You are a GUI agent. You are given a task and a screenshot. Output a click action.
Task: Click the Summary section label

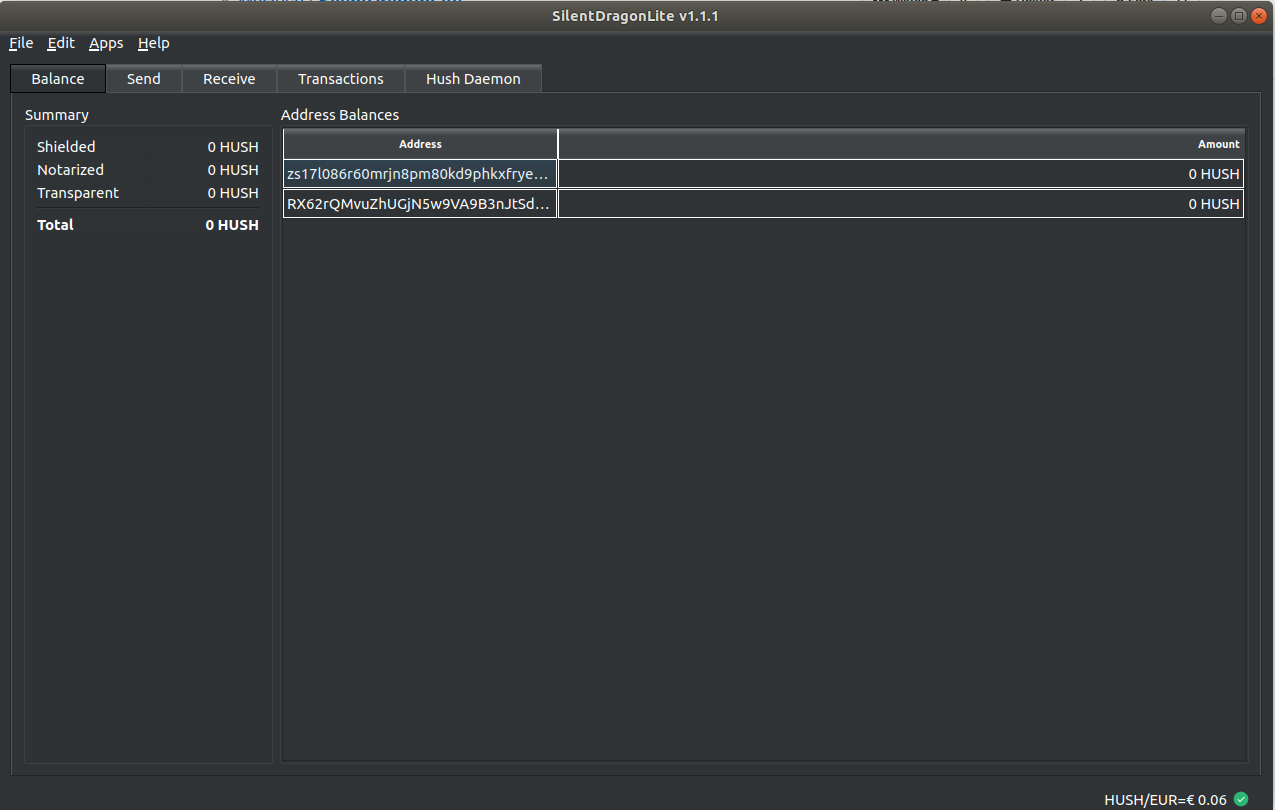coord(57,115)
